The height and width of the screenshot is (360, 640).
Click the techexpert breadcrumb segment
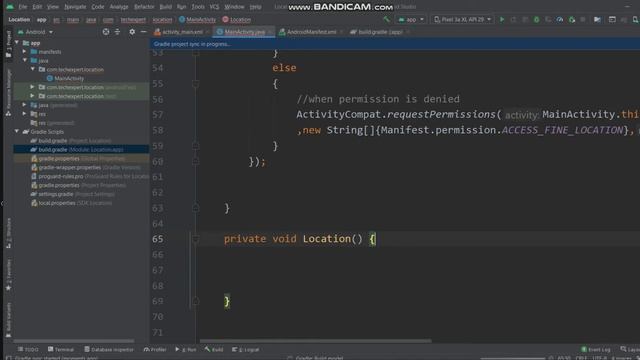133,20
